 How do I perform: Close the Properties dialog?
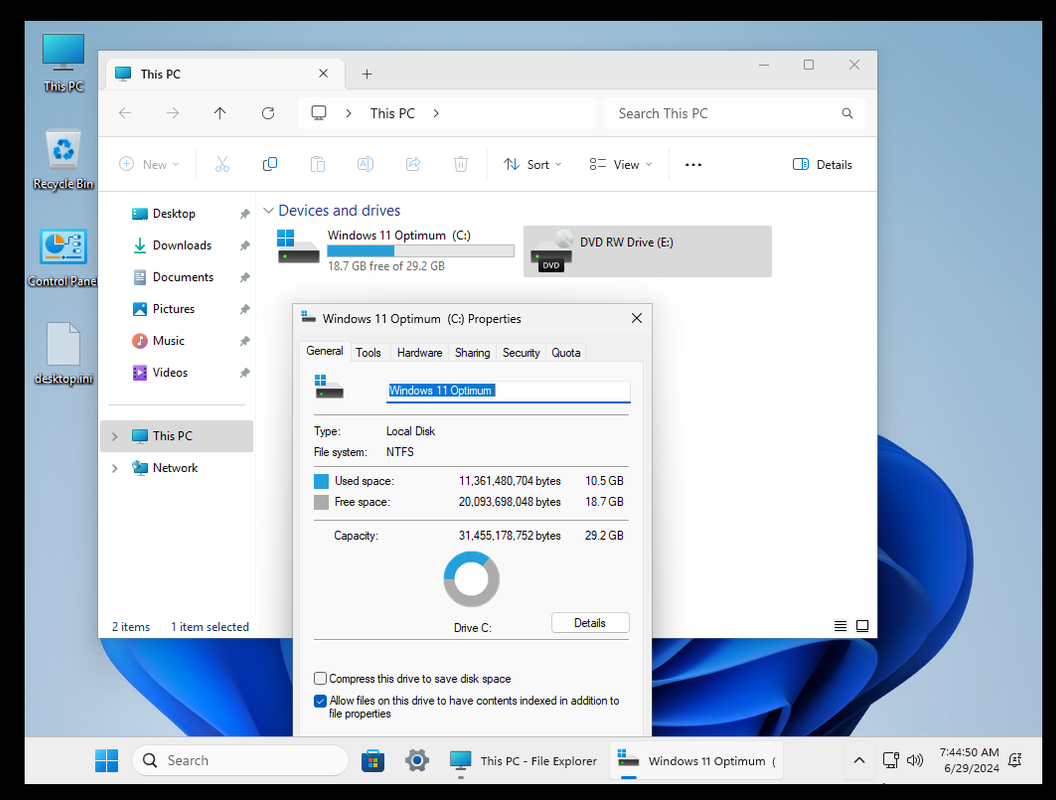pos(636,318)
